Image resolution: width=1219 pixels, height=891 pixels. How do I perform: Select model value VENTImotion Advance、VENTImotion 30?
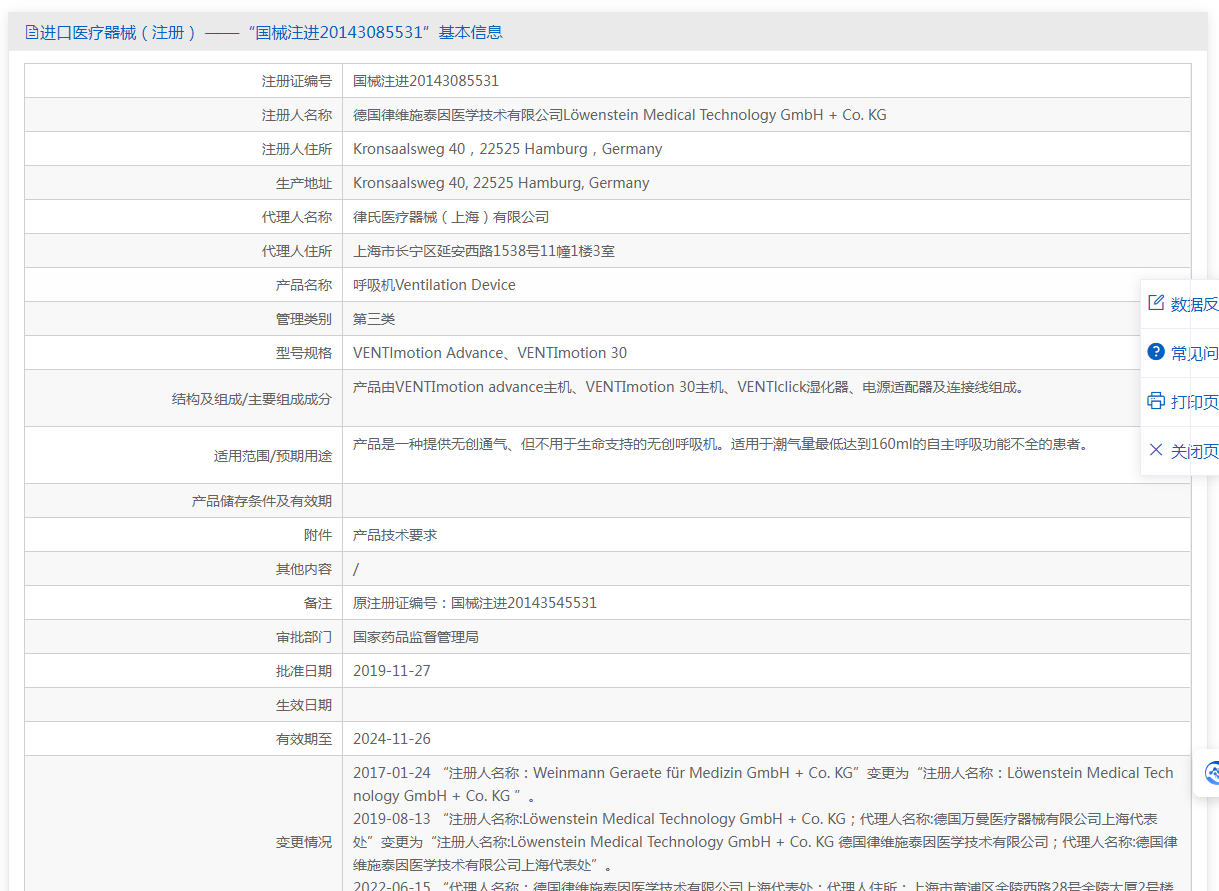490,353
